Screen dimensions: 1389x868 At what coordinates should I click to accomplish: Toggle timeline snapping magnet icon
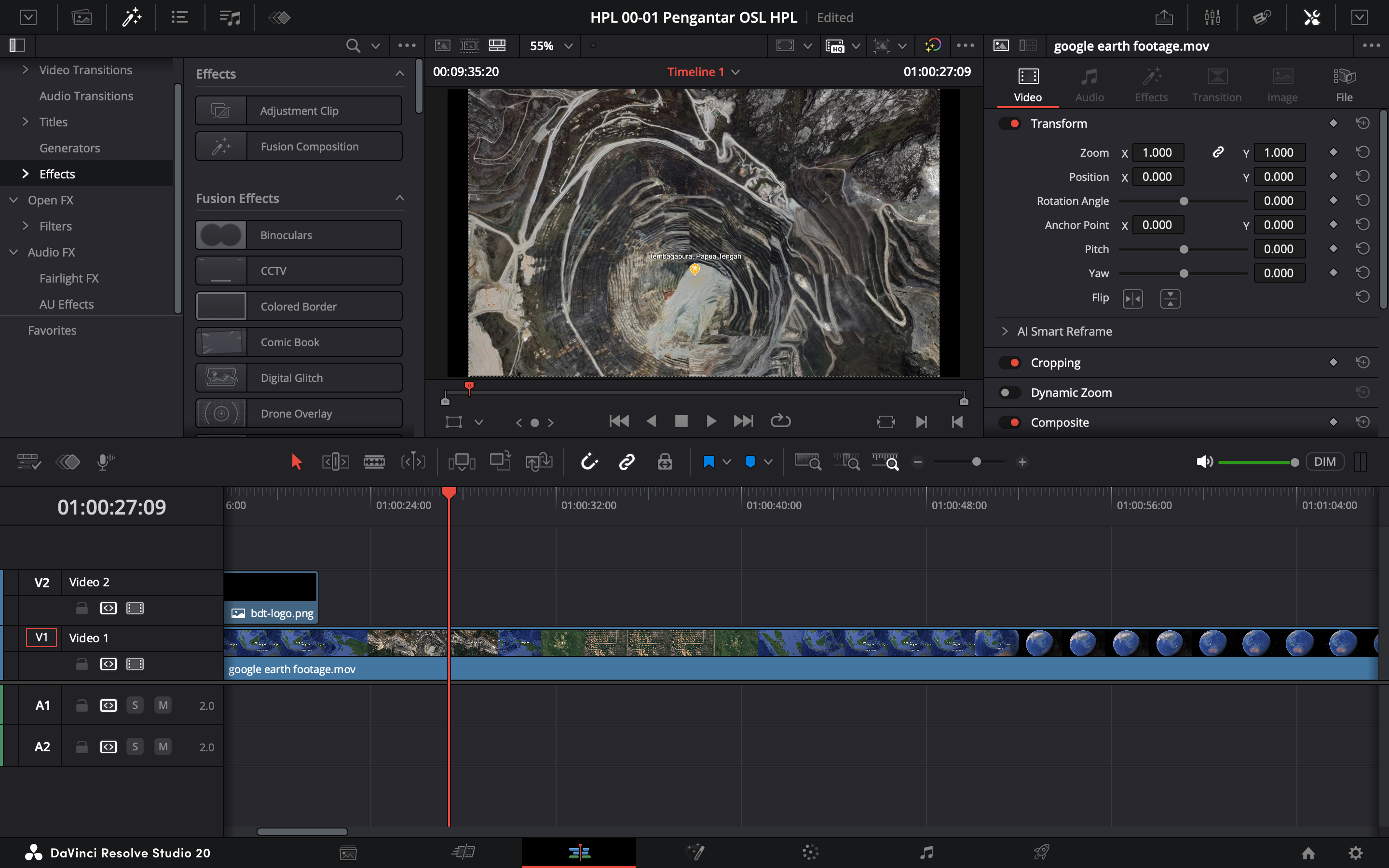(x=589, y=461)
